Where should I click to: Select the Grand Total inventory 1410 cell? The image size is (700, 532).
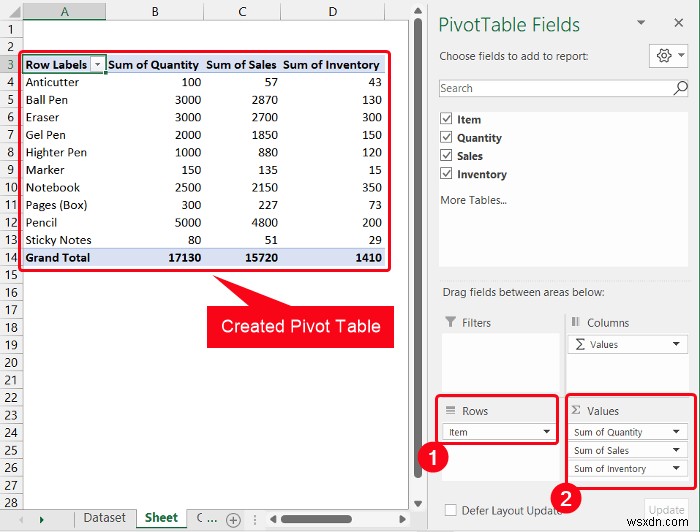[333, 258]
